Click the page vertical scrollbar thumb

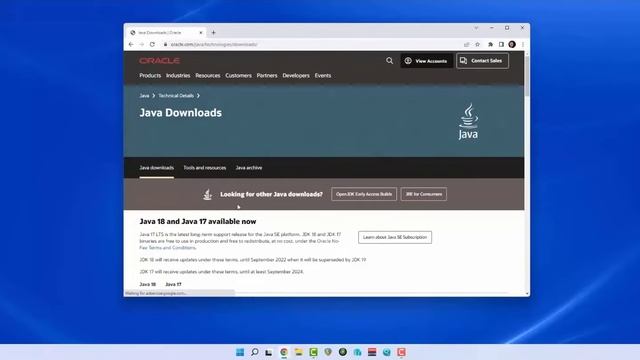[x=527, y=76]
